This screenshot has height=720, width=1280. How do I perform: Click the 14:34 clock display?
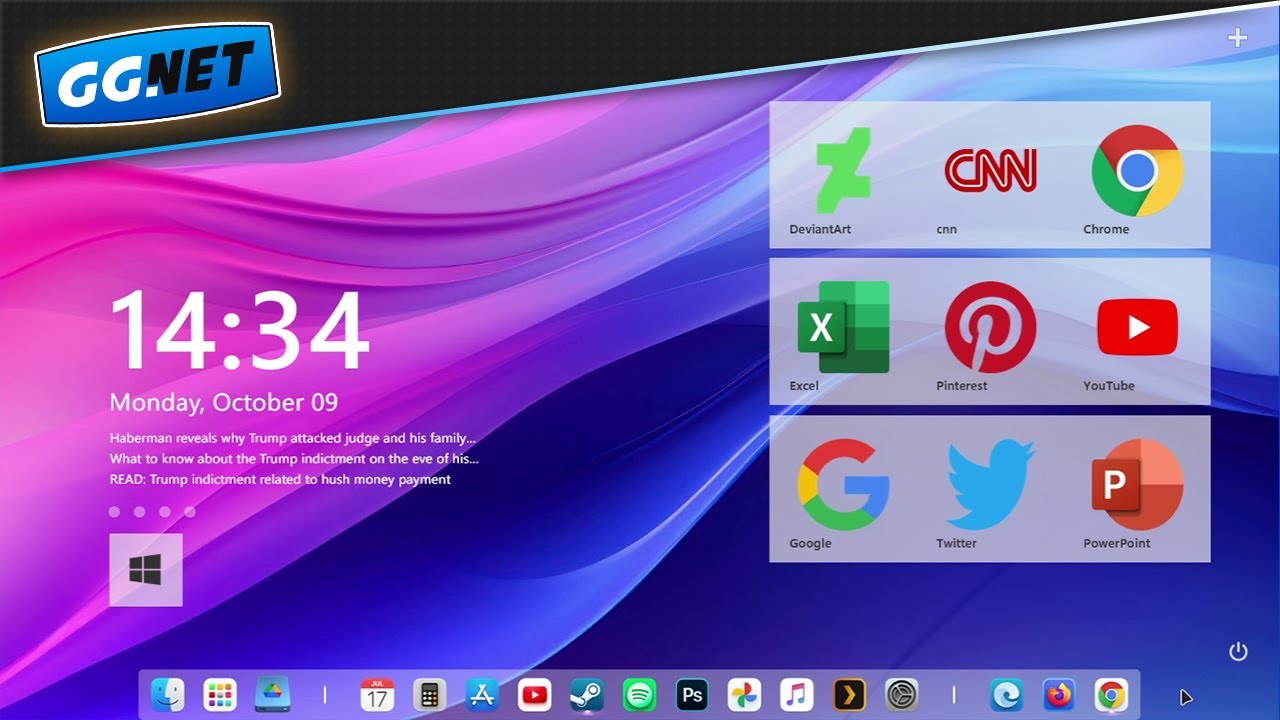(240, 332)
